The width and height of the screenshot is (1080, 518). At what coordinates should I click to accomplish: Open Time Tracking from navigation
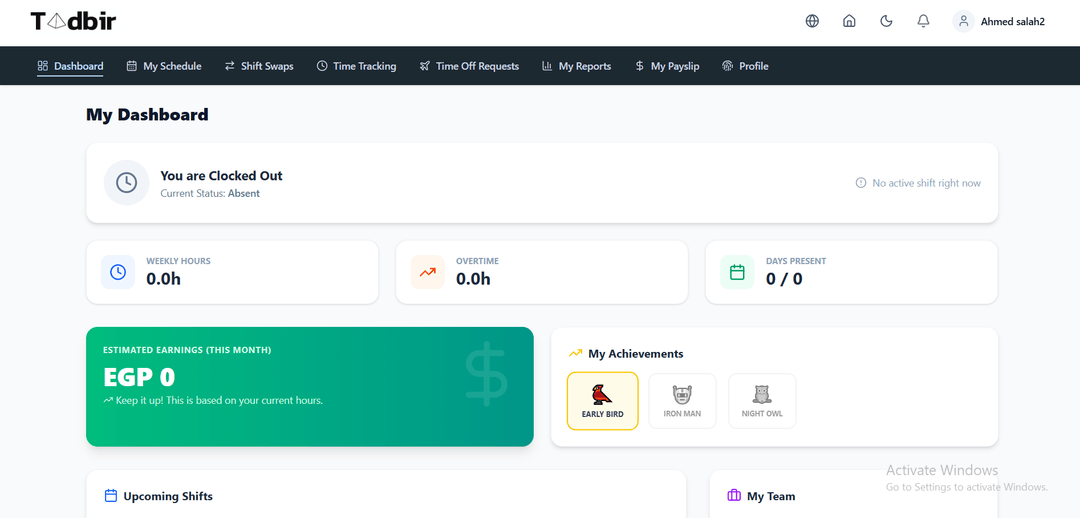356,66
